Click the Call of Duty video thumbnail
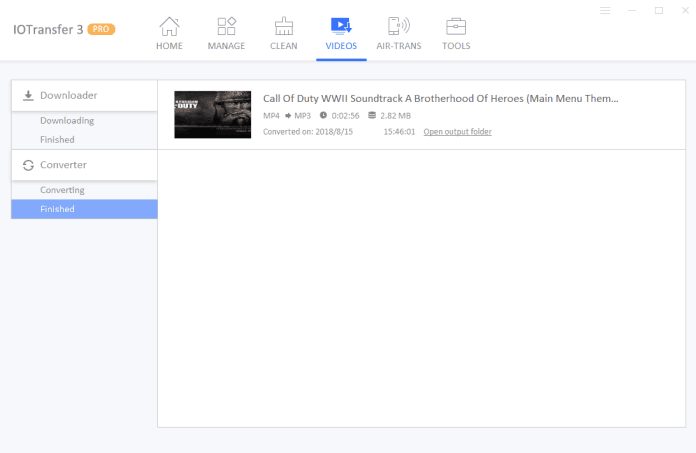696x453 pixels. point(213,114)
